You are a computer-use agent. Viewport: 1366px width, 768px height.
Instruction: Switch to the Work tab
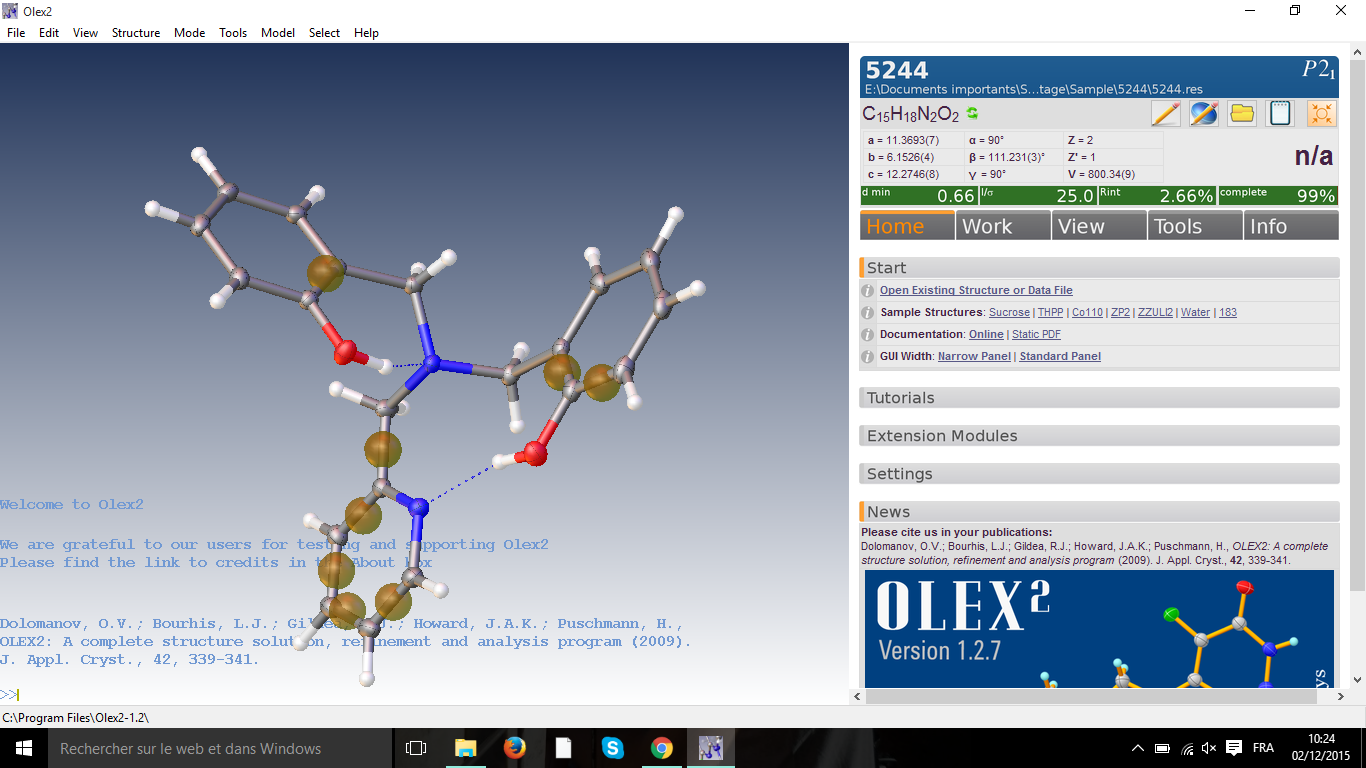pos(1003,226)
